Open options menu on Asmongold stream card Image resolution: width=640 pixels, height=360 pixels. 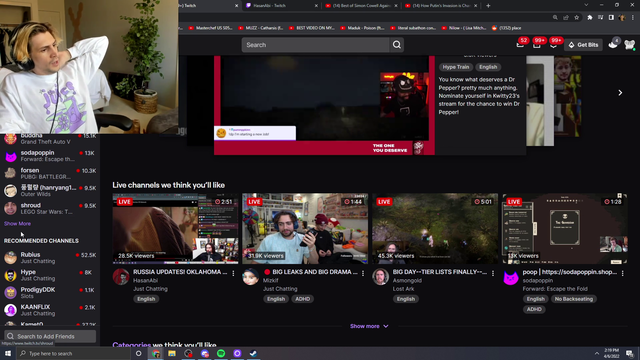(x=493, y=273)
